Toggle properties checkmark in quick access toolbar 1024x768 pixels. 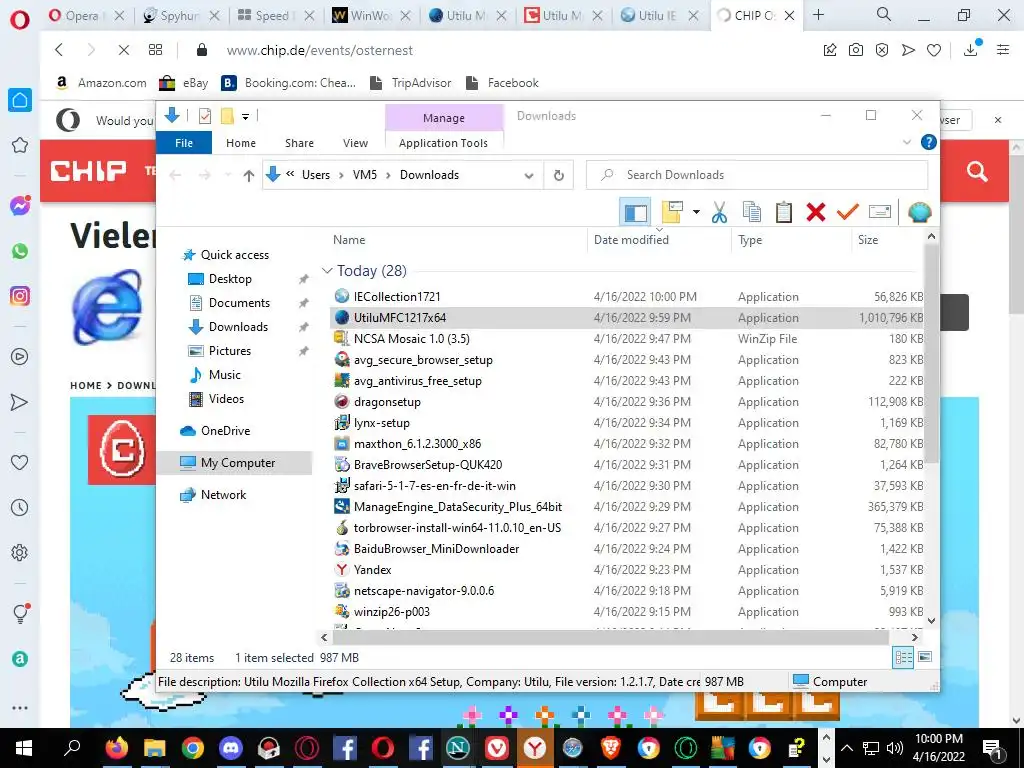click(x=205, y=116)
